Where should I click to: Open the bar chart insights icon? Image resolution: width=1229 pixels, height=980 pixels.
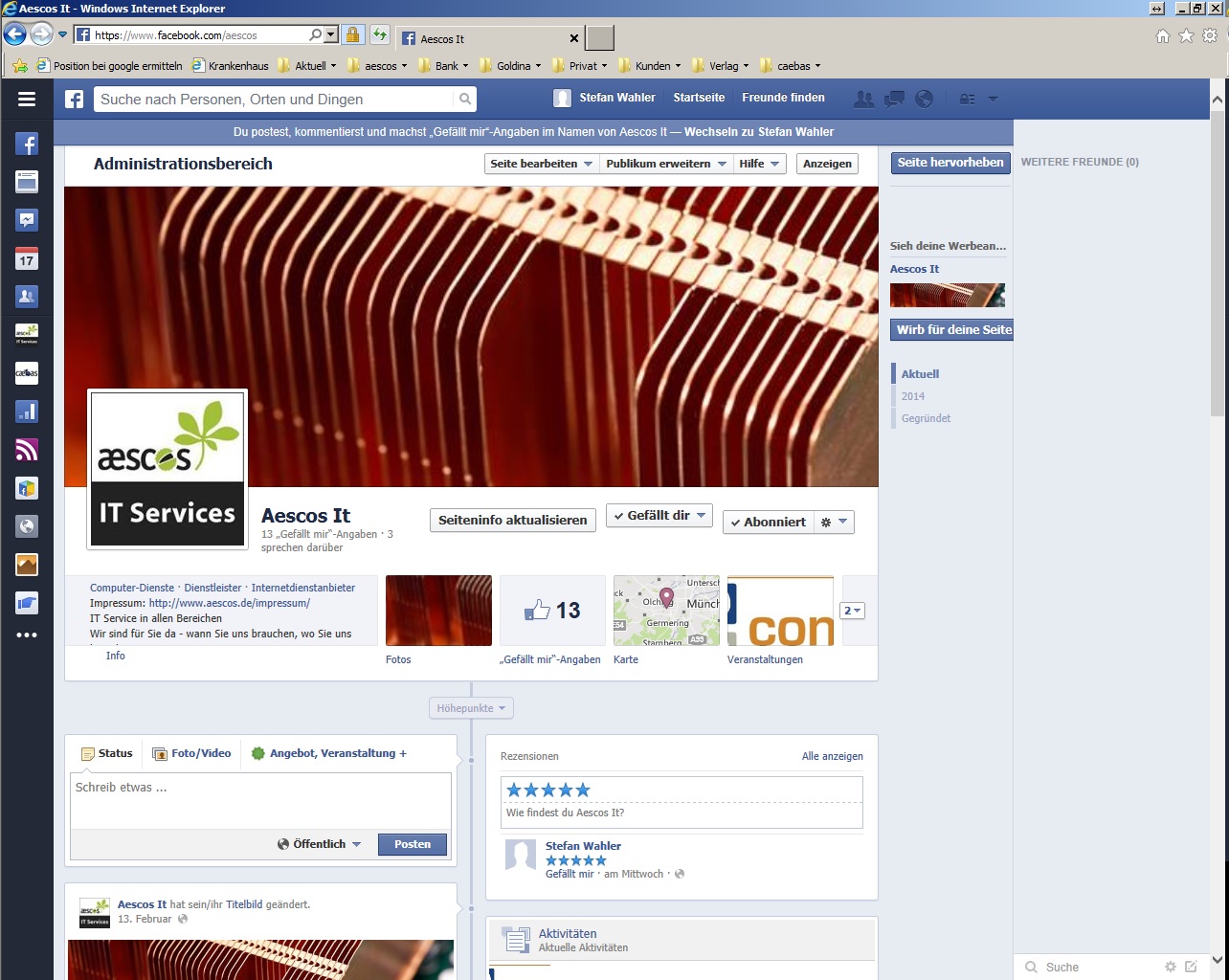[x=27, y=412]
